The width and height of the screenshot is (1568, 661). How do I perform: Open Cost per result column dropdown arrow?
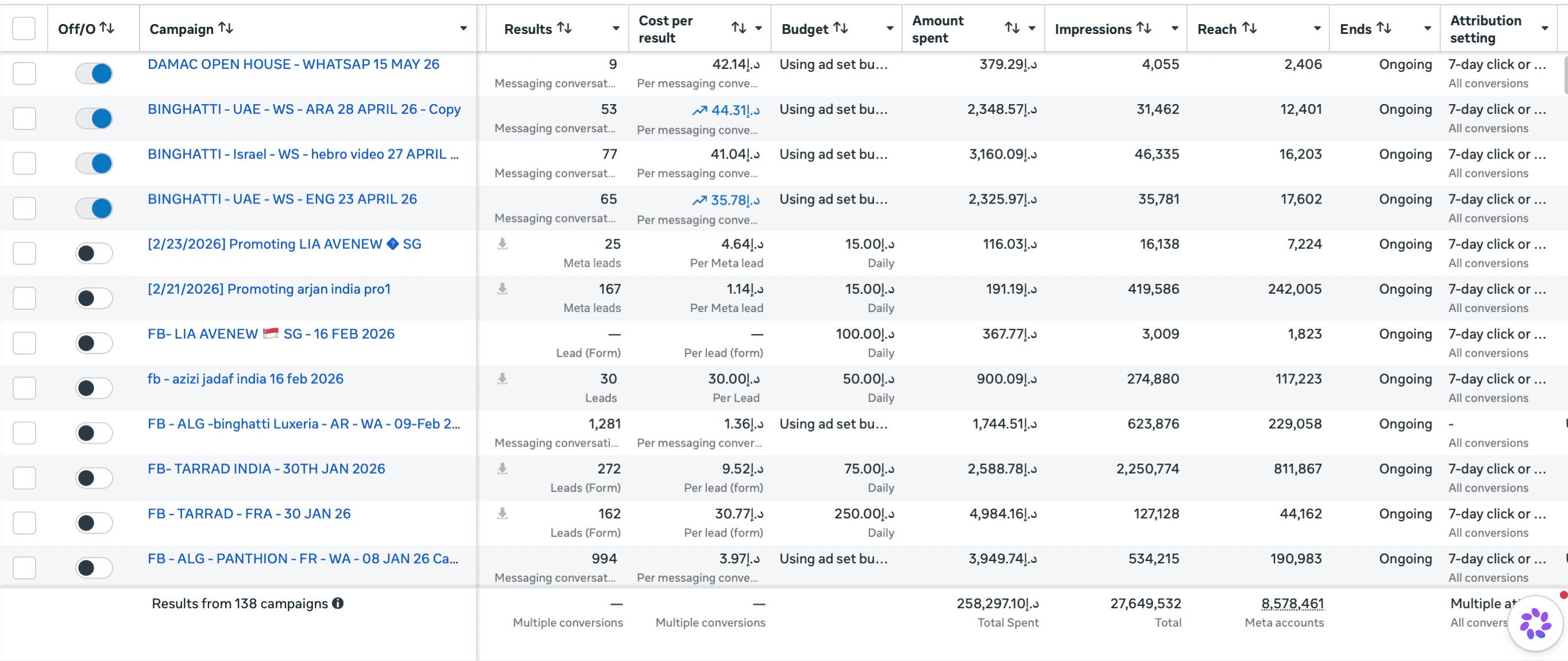758,29
